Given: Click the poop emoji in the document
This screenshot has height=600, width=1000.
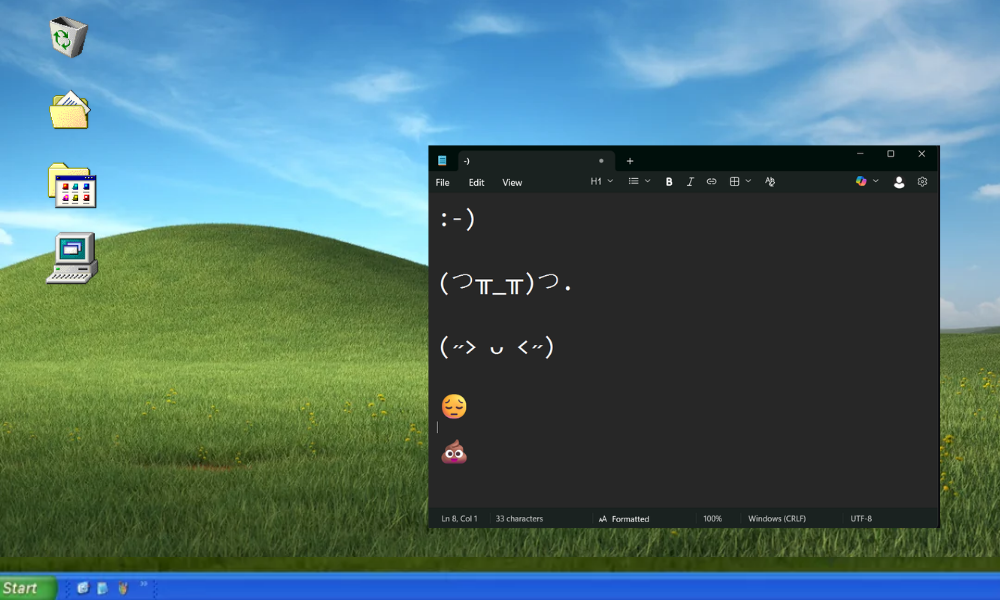Looking at the screenshot, I should coord(454,451).
